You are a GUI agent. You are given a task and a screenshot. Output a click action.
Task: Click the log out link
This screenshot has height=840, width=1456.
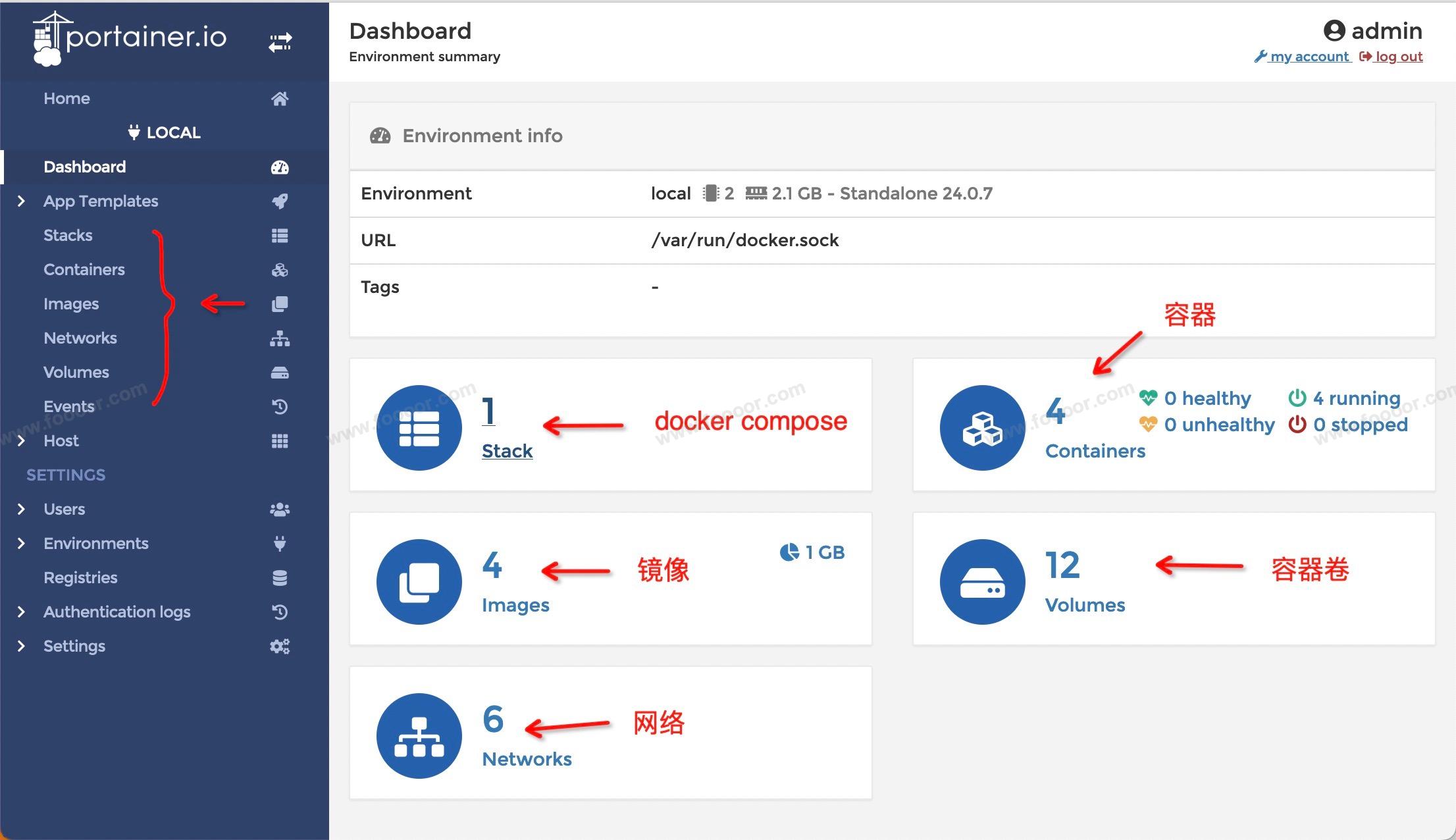coord(1399,57)
